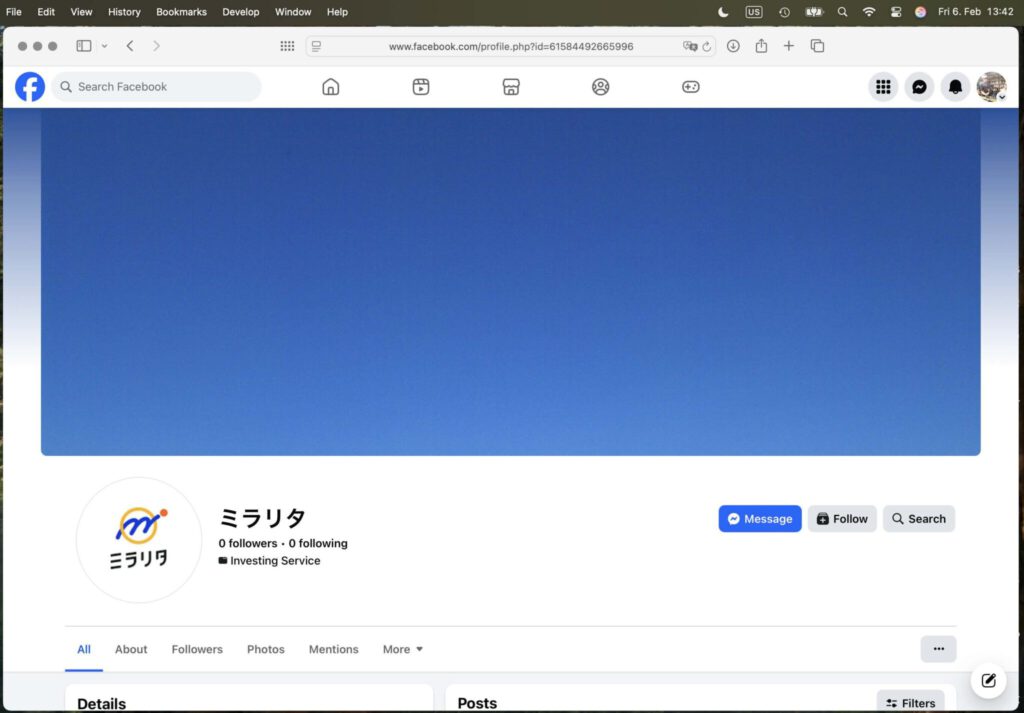The width and height of the screenshot is (1024, 713).
Task: Open Safari start page grid icon
Action: click(287, 46)
